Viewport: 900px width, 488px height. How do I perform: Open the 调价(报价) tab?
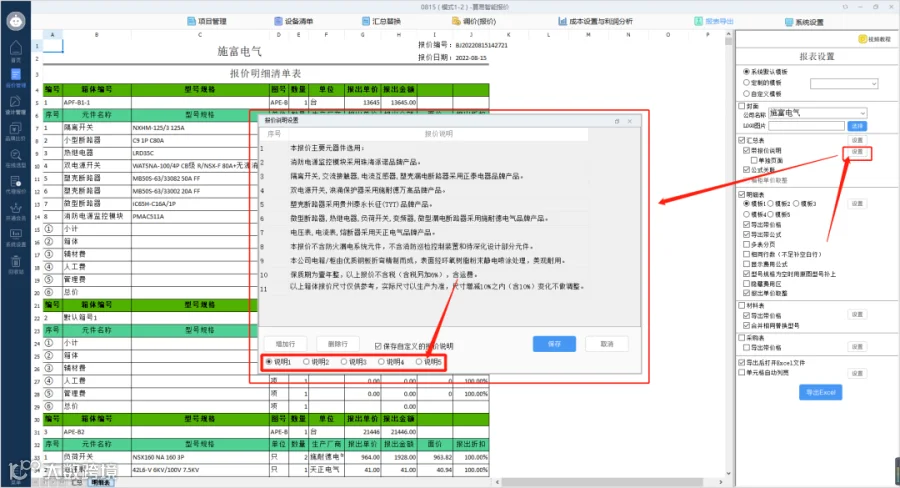coord(474,21)
